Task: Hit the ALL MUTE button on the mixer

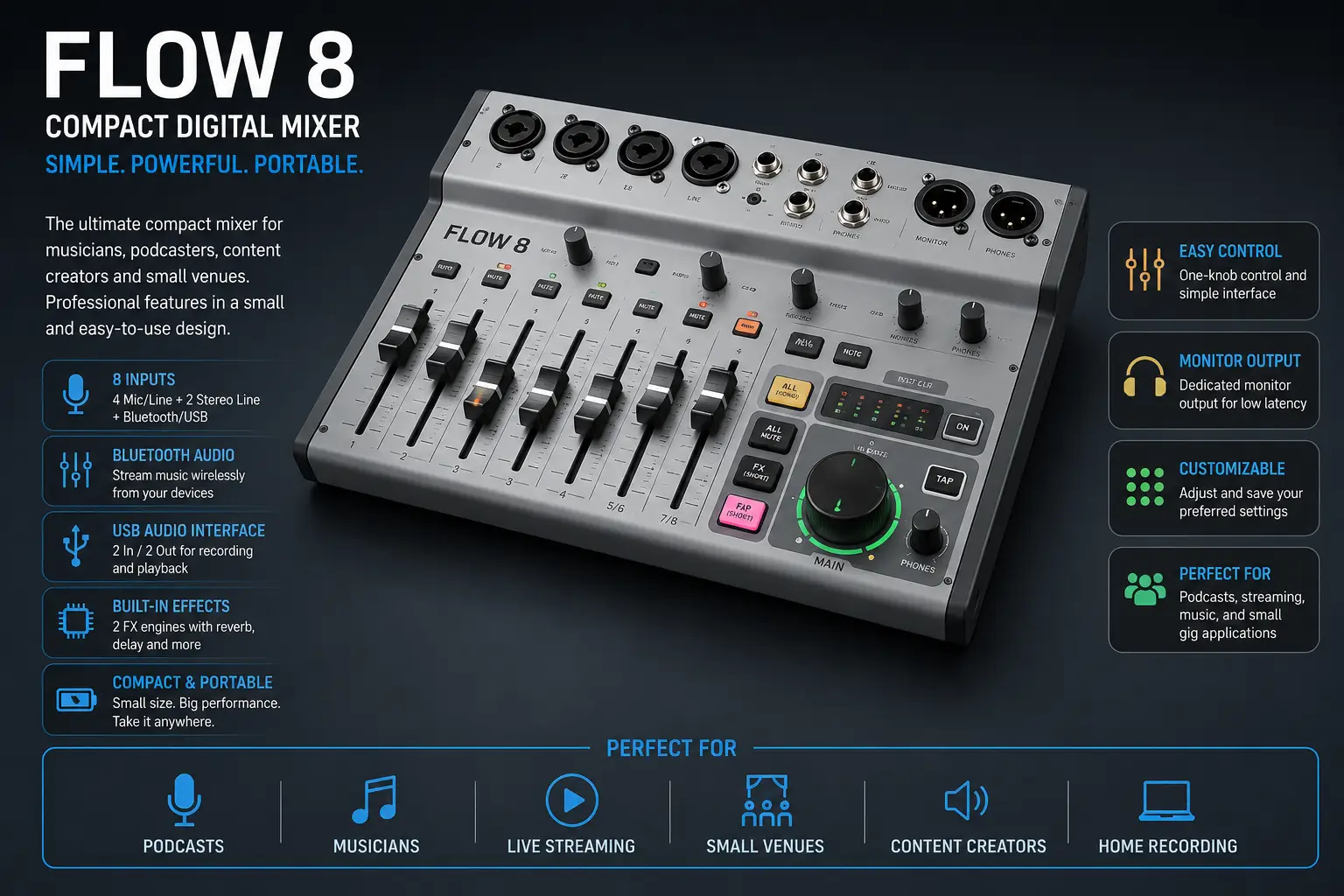Action: 772,432
